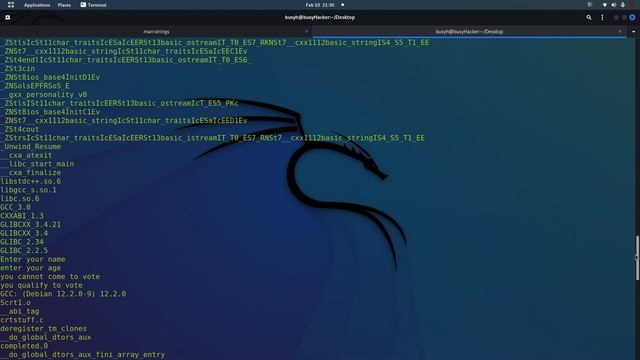Screen dimensions: 640x360
Task: Click the line 'CXXABI_1.3'
Action: 22,216
